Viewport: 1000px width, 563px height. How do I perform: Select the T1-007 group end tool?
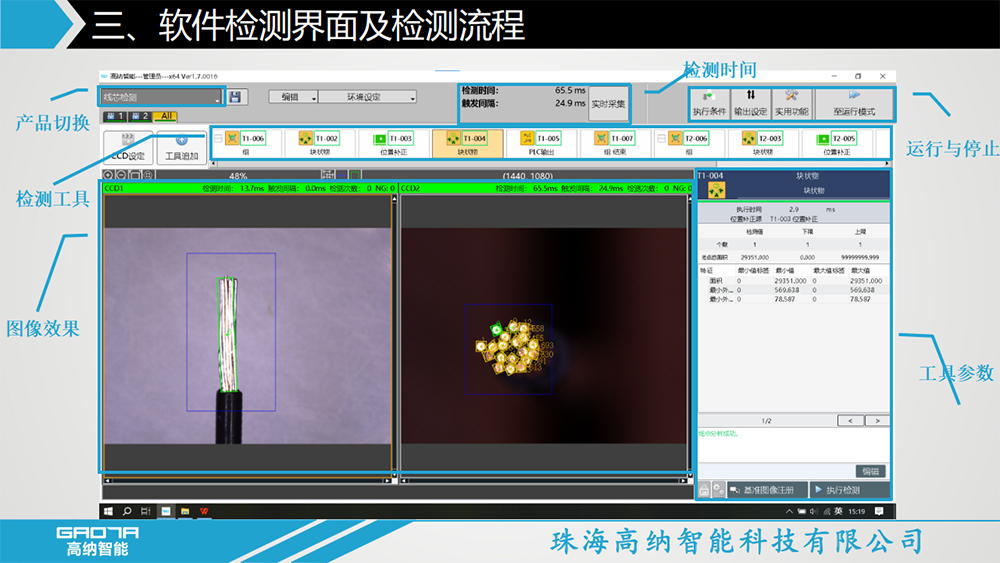pyautogui.click(x=615, y=143)
